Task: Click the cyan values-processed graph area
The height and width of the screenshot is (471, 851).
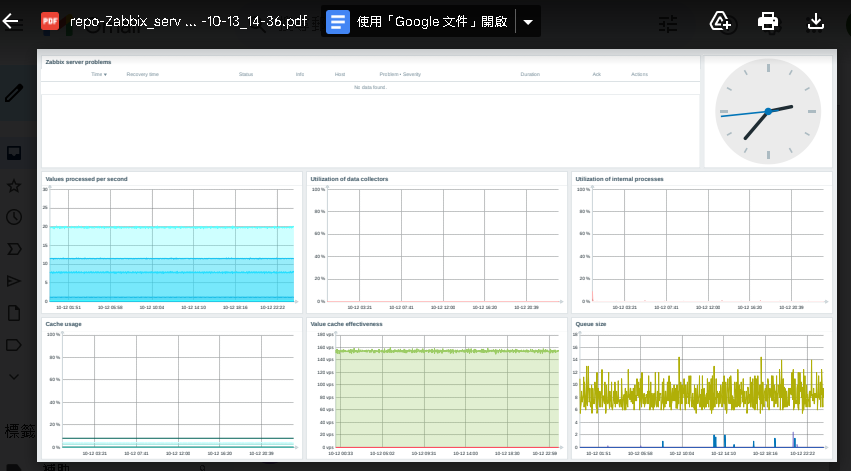Action: pos(172,264)
